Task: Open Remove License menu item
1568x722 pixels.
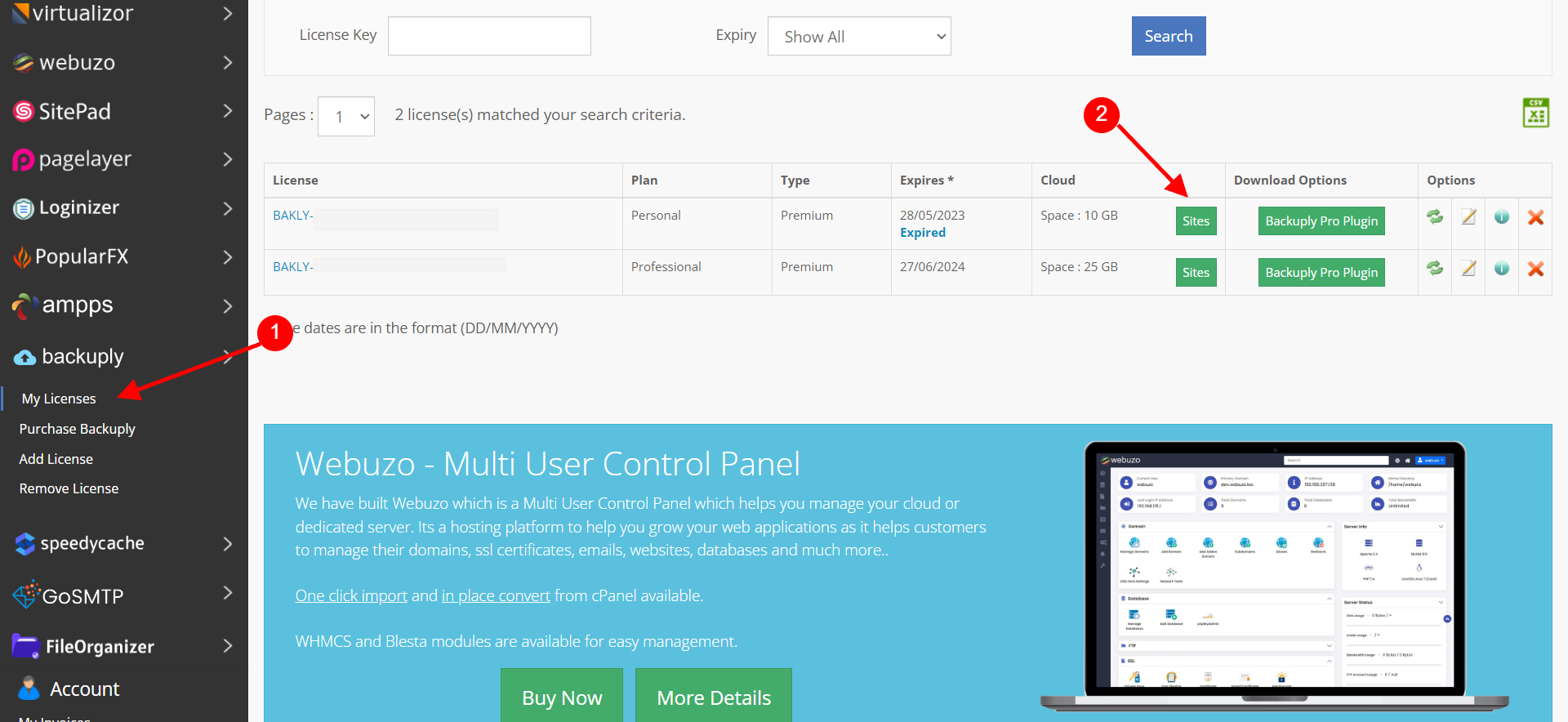Action: [x=69, y=488]
